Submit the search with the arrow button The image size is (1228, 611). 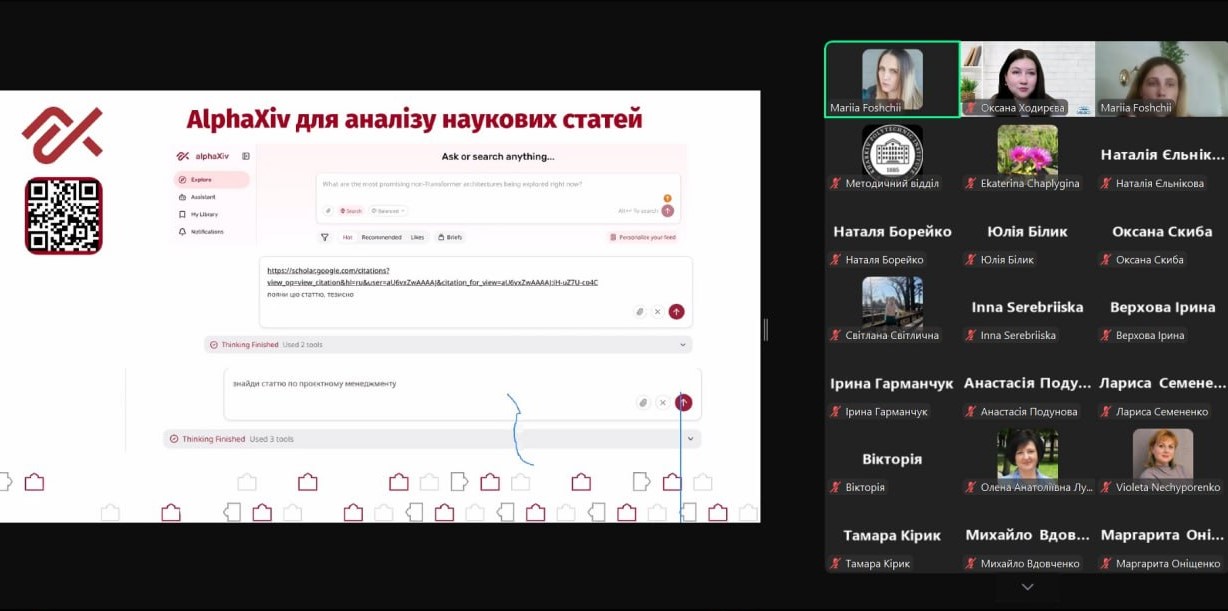tap(667, 211)
